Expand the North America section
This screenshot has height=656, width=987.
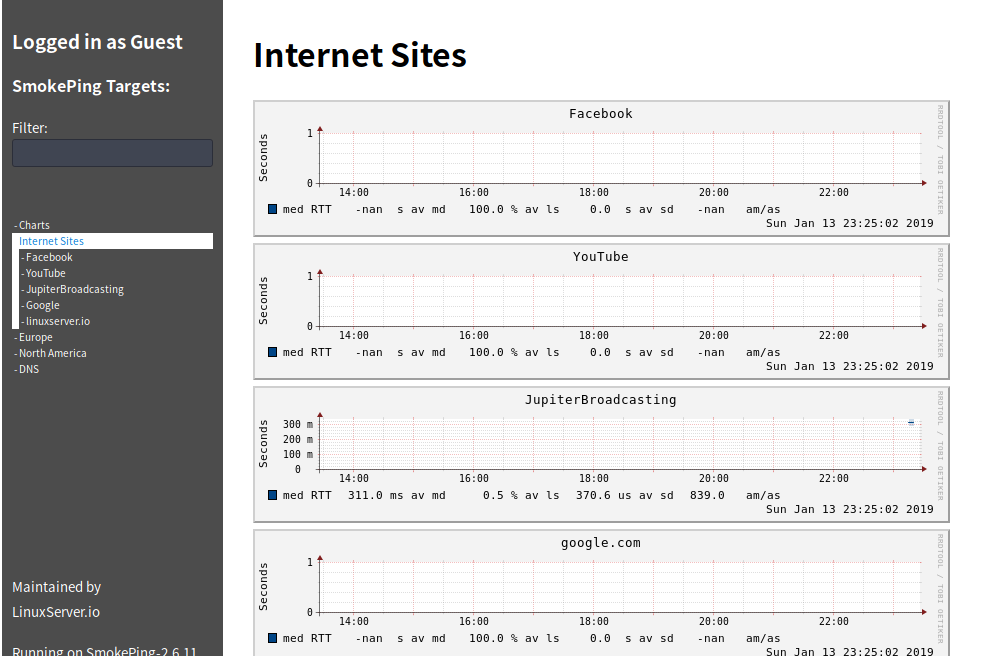click(52, 352)
